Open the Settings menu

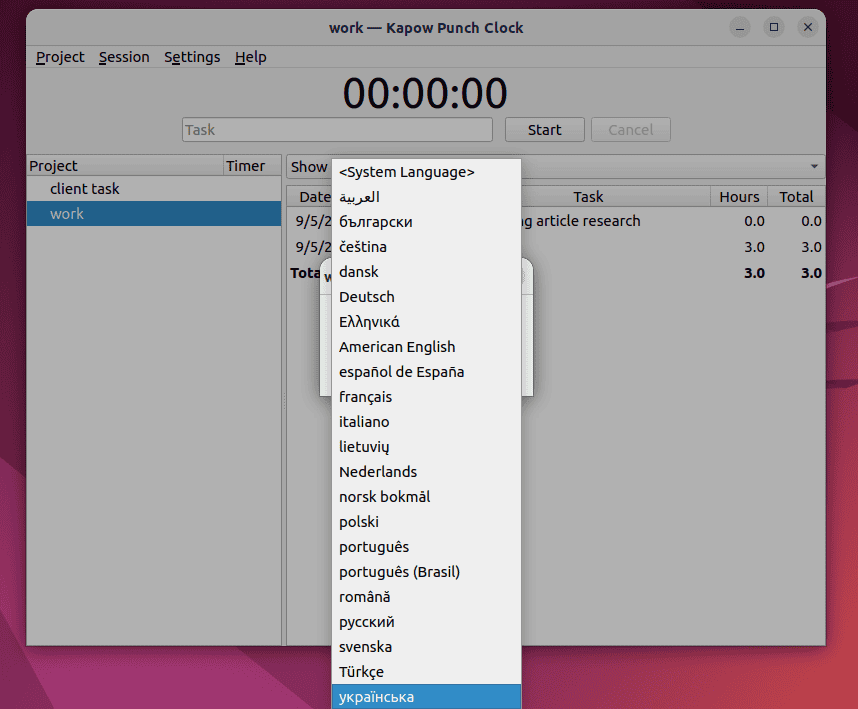191,57
